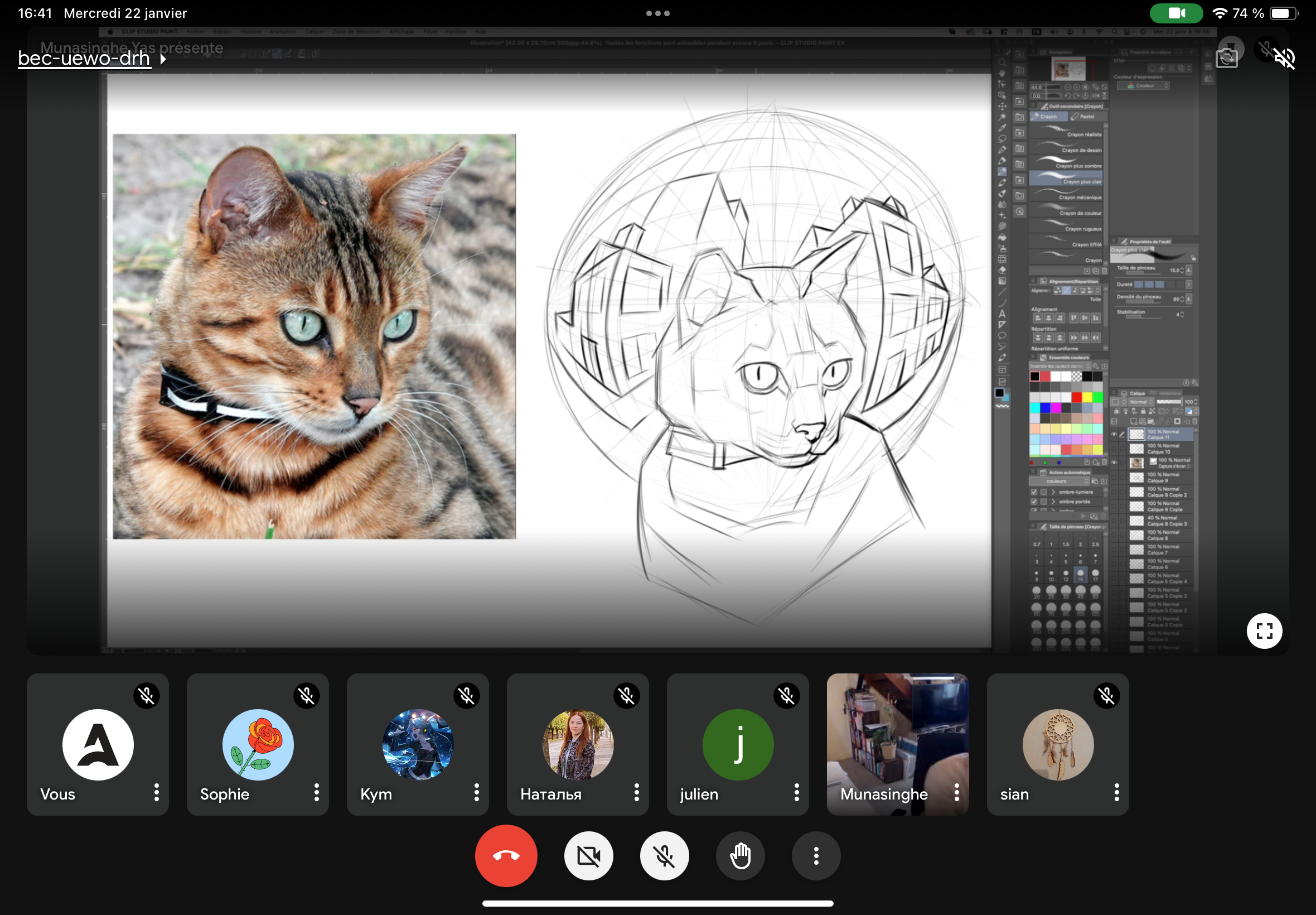Screen dimensions: 1316x915
Task: Tap the green camera status indicator
Action: (x=1175, y=13)
